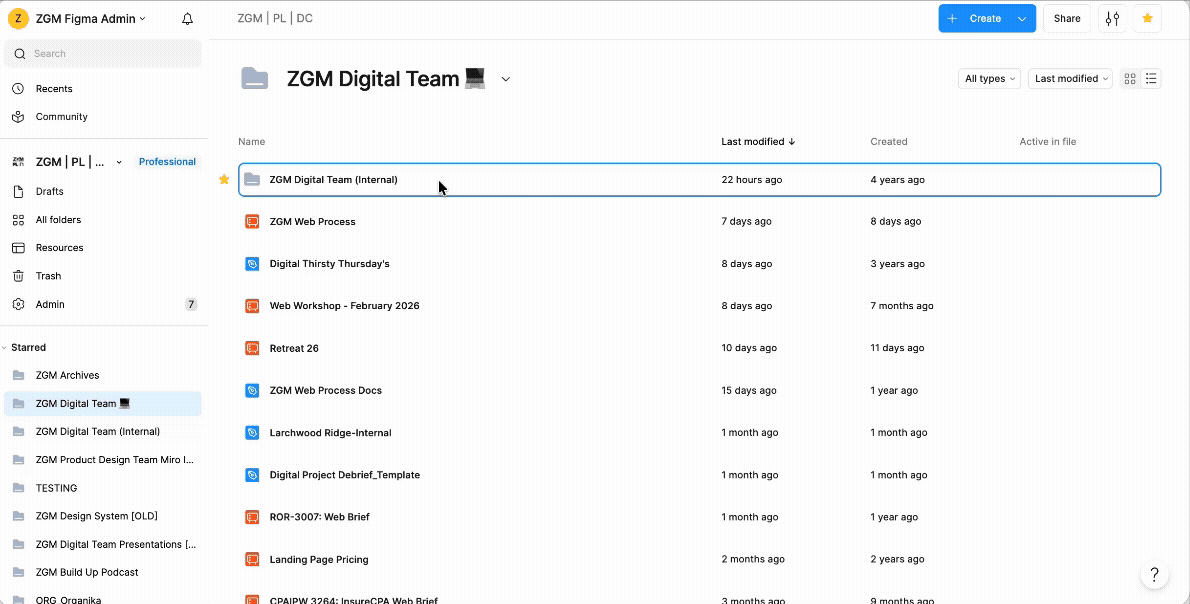The image size is (1190, 604).
Task: Click the Recents clock icon
Action: tap(19, 89)
